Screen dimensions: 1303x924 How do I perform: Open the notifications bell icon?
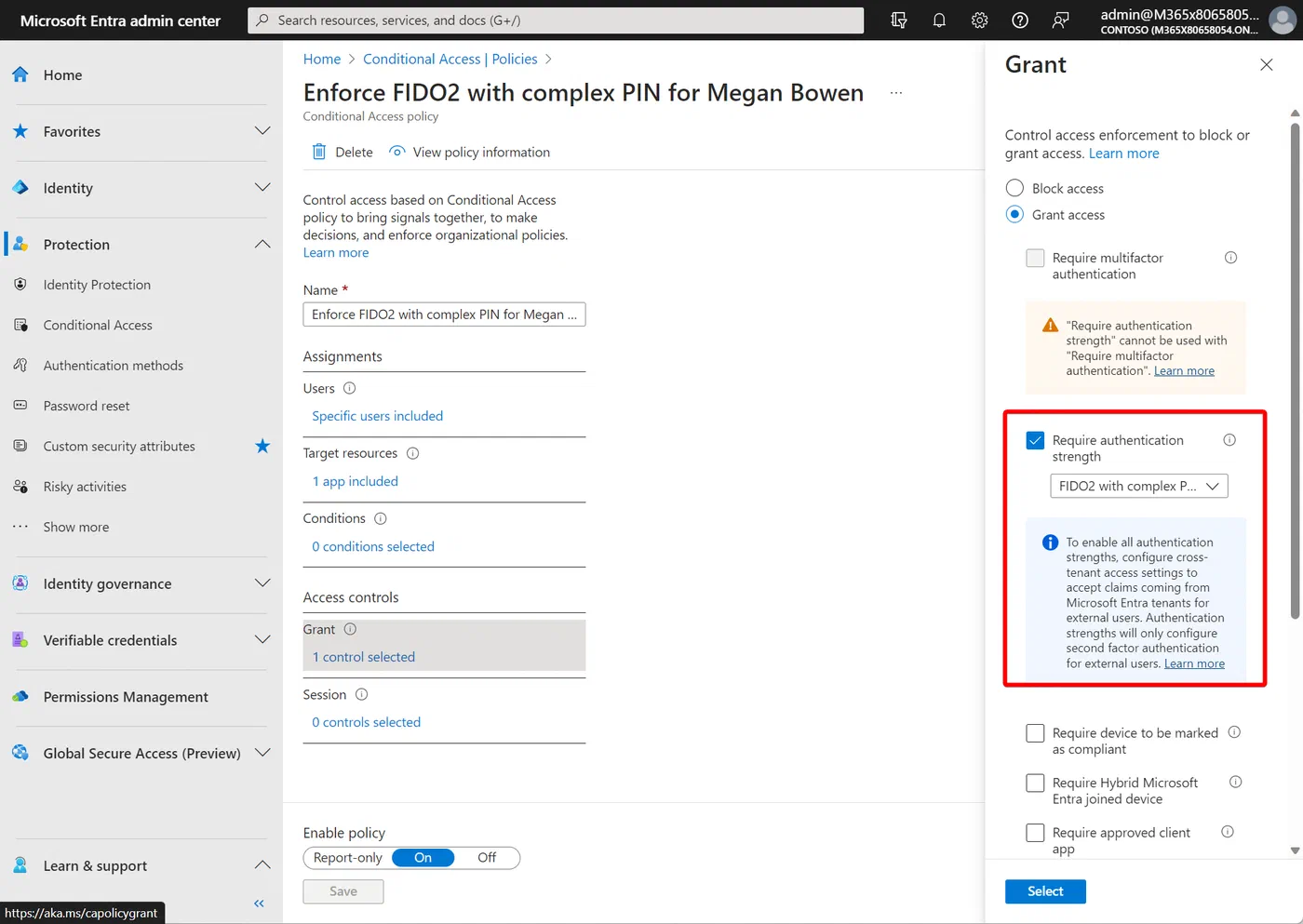click(x=939, y=20)
